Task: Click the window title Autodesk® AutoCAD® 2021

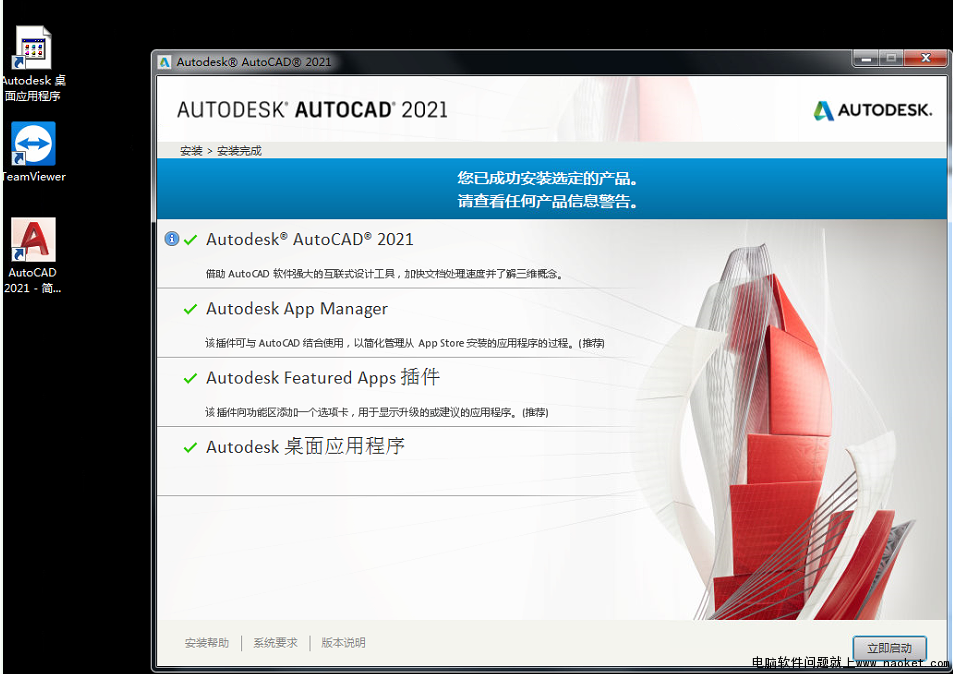Action: pyautogui.click(x=254, y=62)
